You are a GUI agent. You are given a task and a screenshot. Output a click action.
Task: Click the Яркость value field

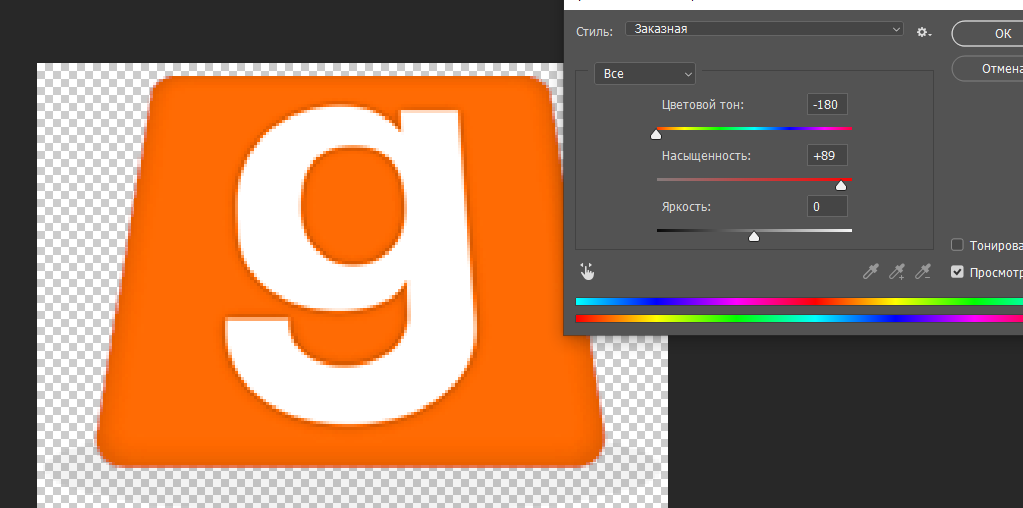[x=827, y=207]
